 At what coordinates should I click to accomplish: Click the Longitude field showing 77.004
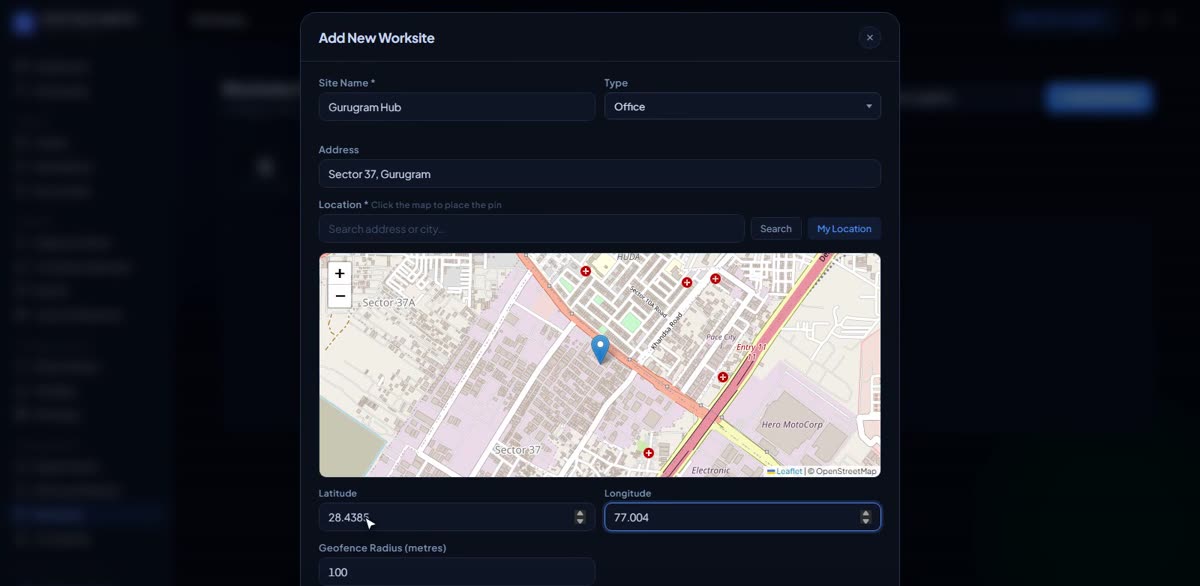(742, 517)
